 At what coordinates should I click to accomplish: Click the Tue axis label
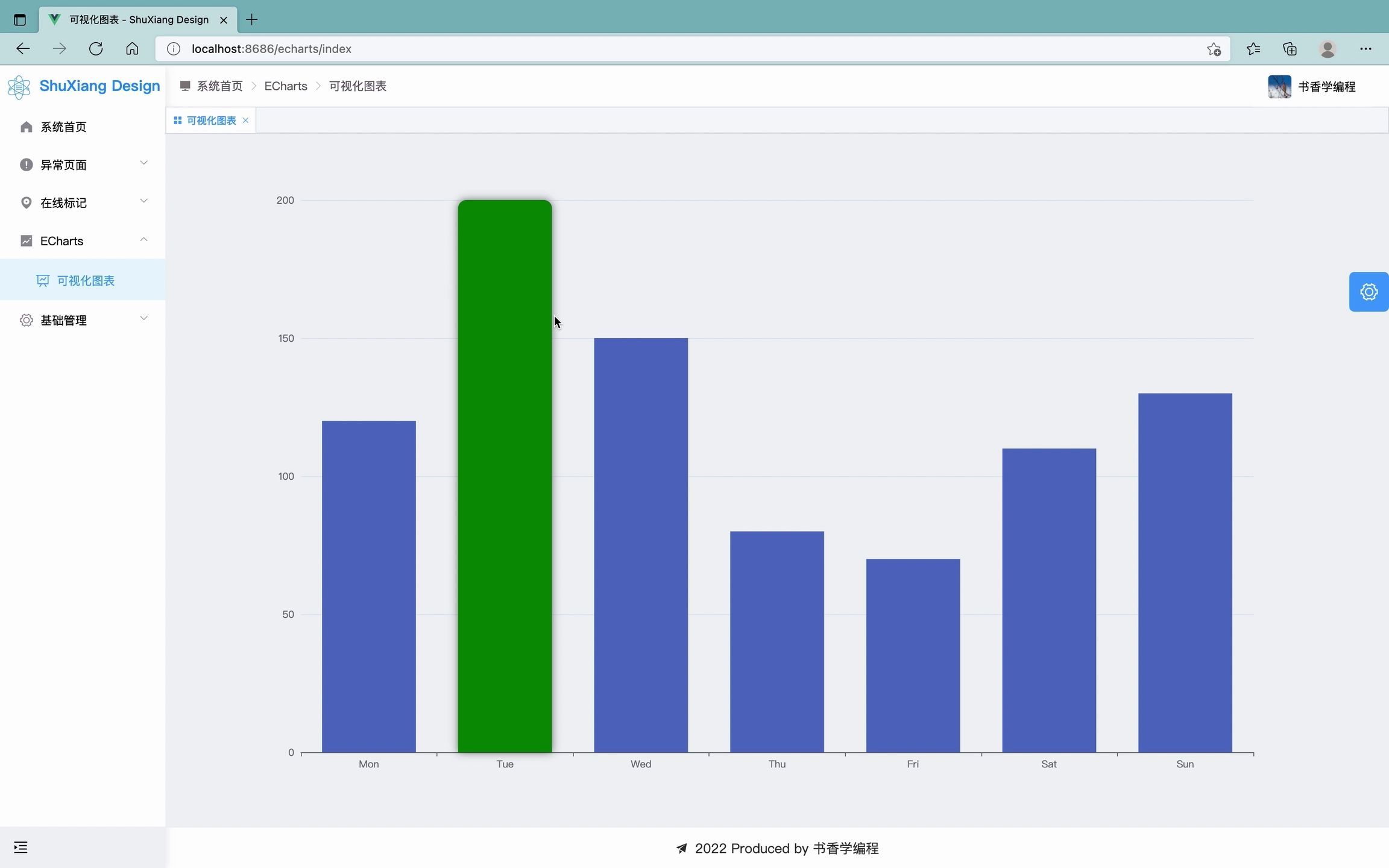click(x=505, y=764)
